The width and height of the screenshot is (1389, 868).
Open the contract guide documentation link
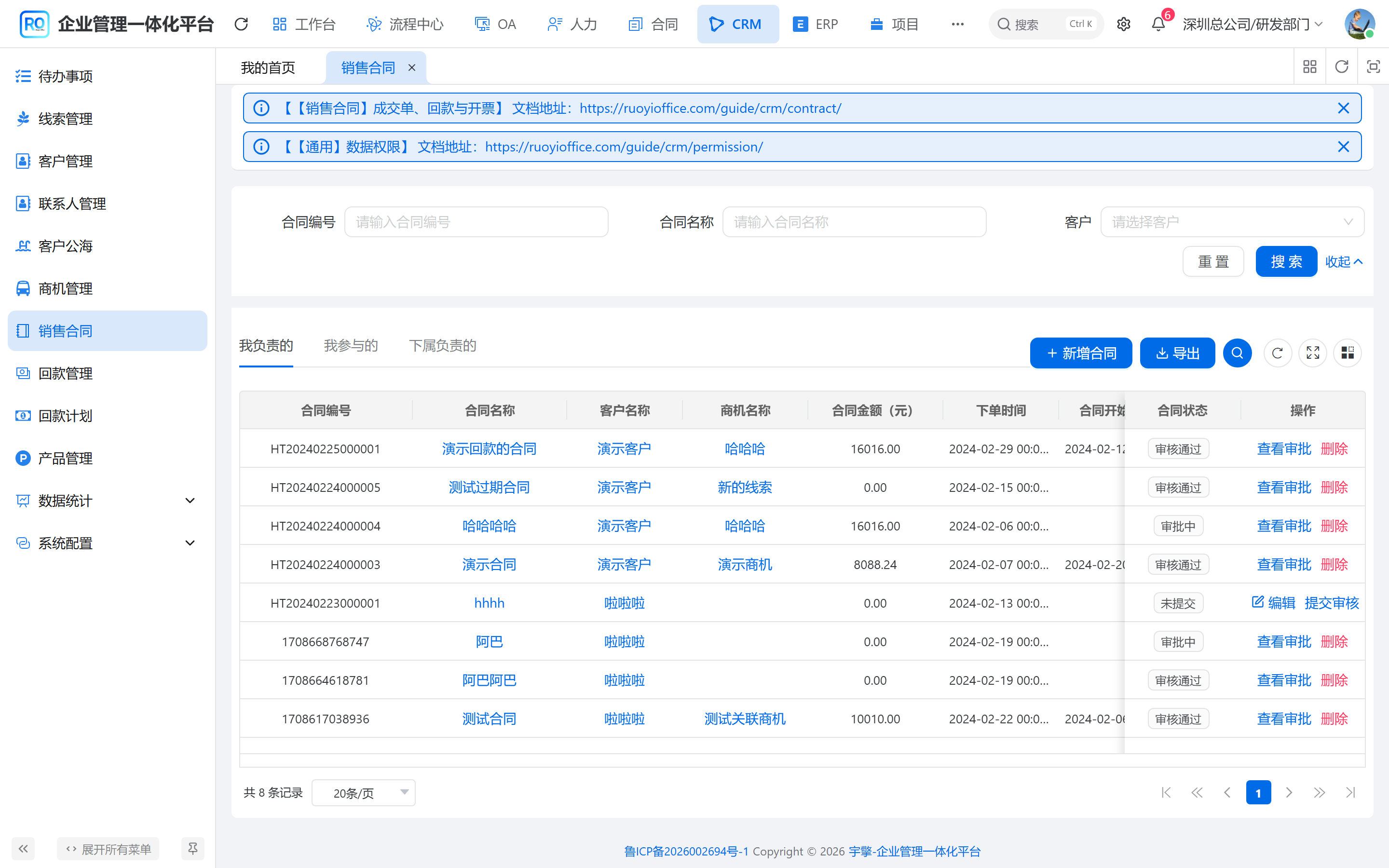tap(710, 108)
